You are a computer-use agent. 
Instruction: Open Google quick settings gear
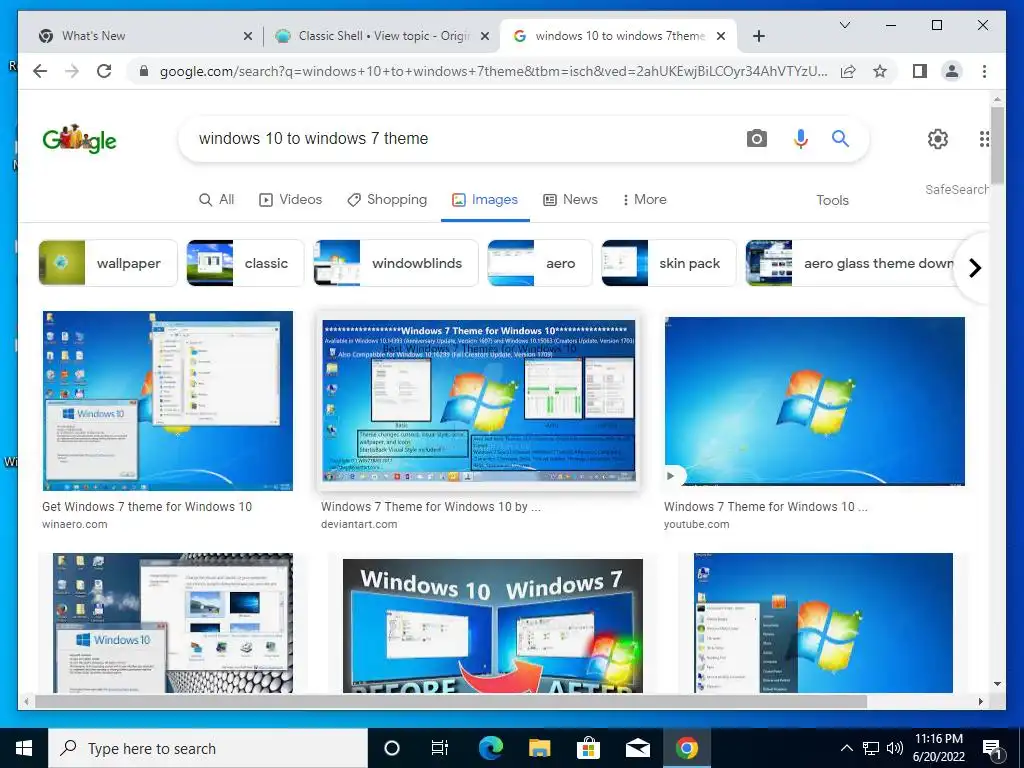[938, 138]
